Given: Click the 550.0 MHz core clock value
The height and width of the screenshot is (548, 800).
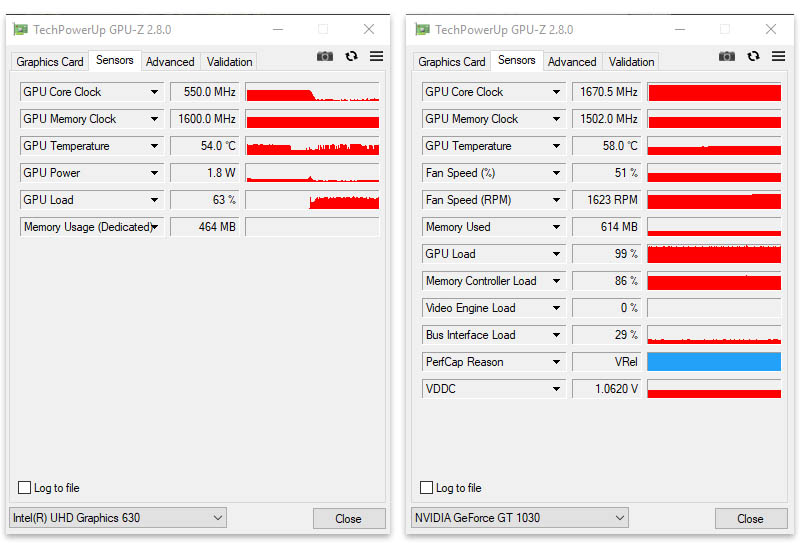Looking at the screenshot, I should pyautogui.click(x=205, y=92).
